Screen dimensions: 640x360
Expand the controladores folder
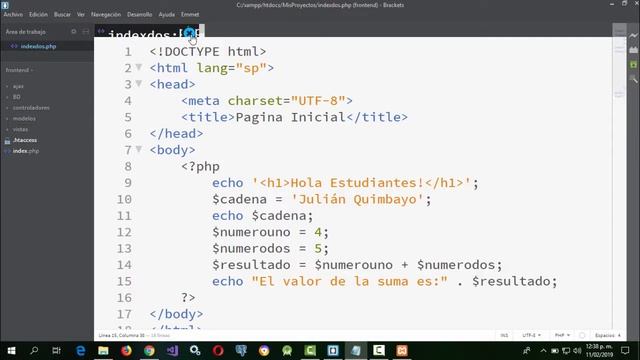pos(31,108)
